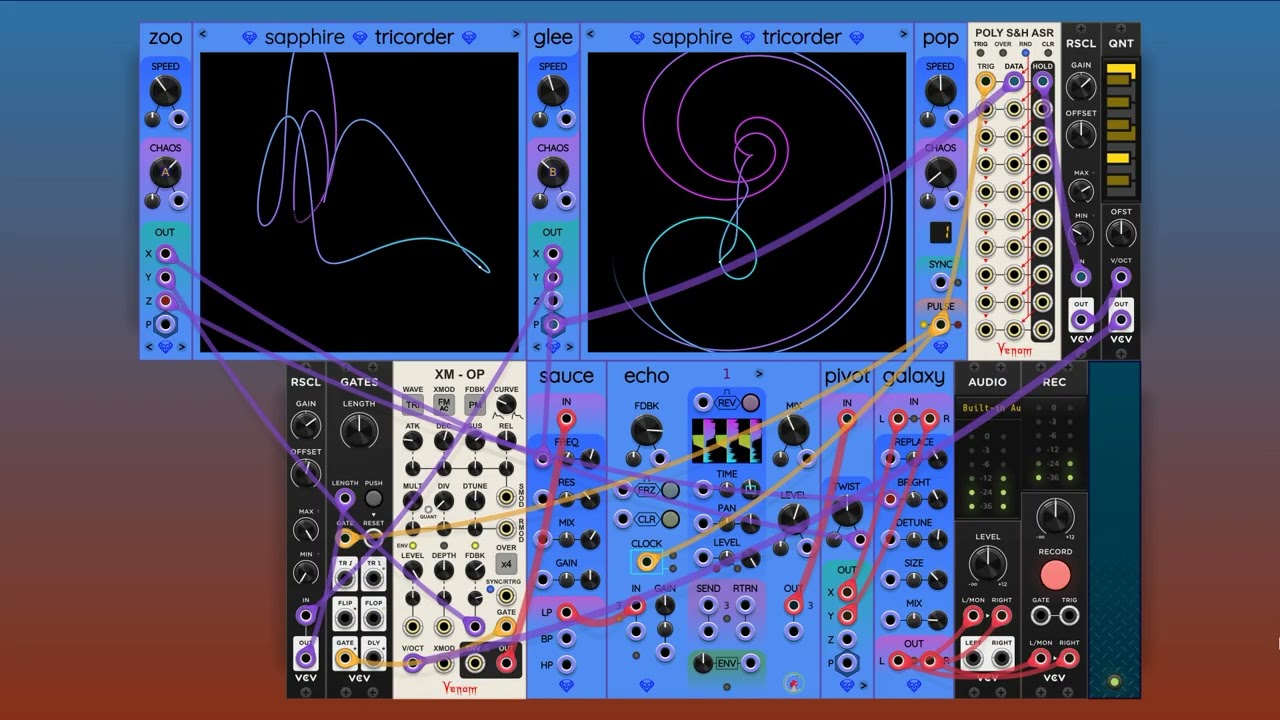Click the QNT V/OCT input jack
1280x720 pixels.
click(1120, 277)
